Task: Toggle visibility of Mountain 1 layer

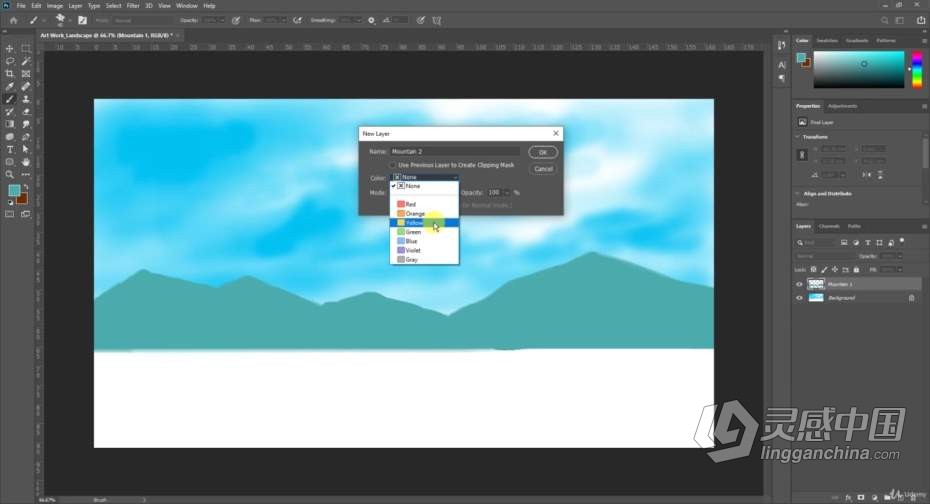Action: click(799, 284)
